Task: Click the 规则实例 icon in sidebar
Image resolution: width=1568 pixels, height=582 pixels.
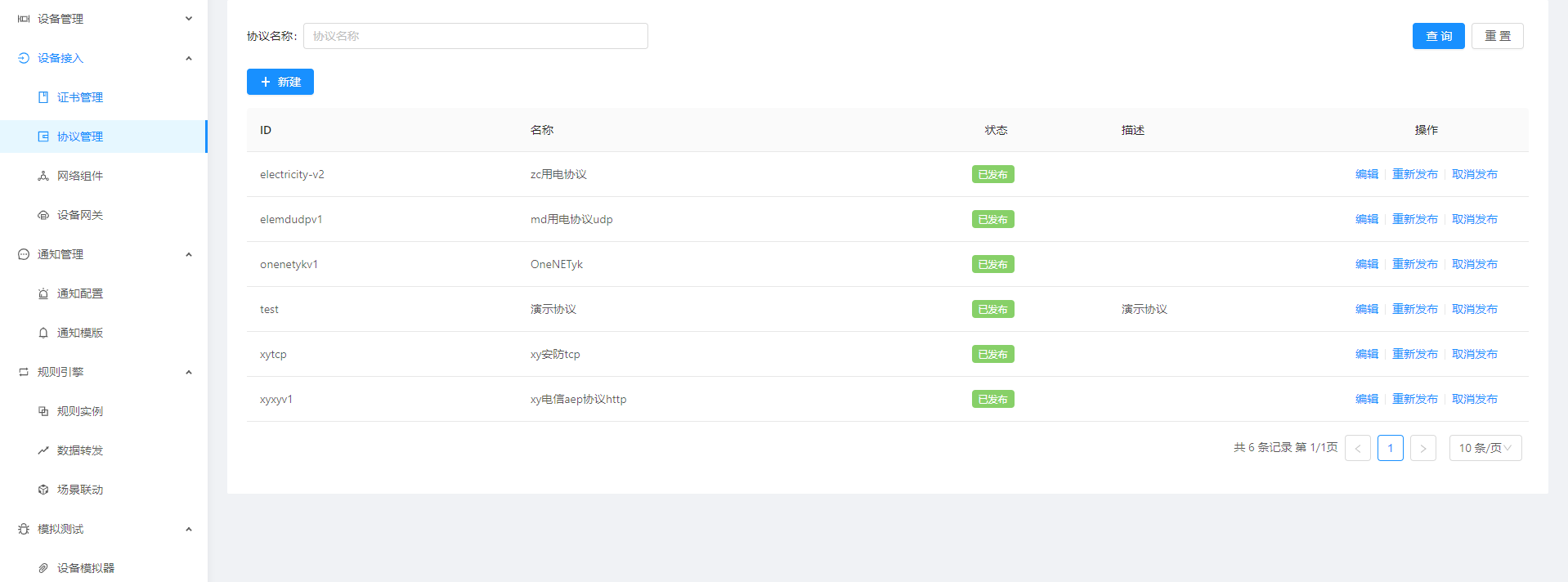Action: (43, 411)
